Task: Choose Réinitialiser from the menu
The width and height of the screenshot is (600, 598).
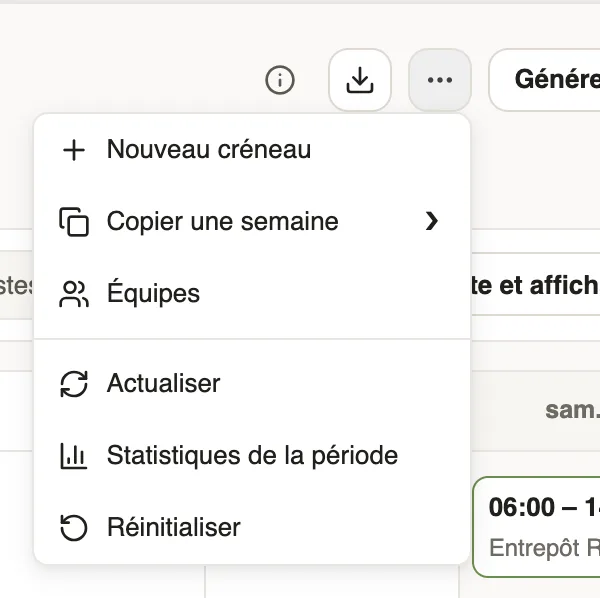Action: click(252, 527)
